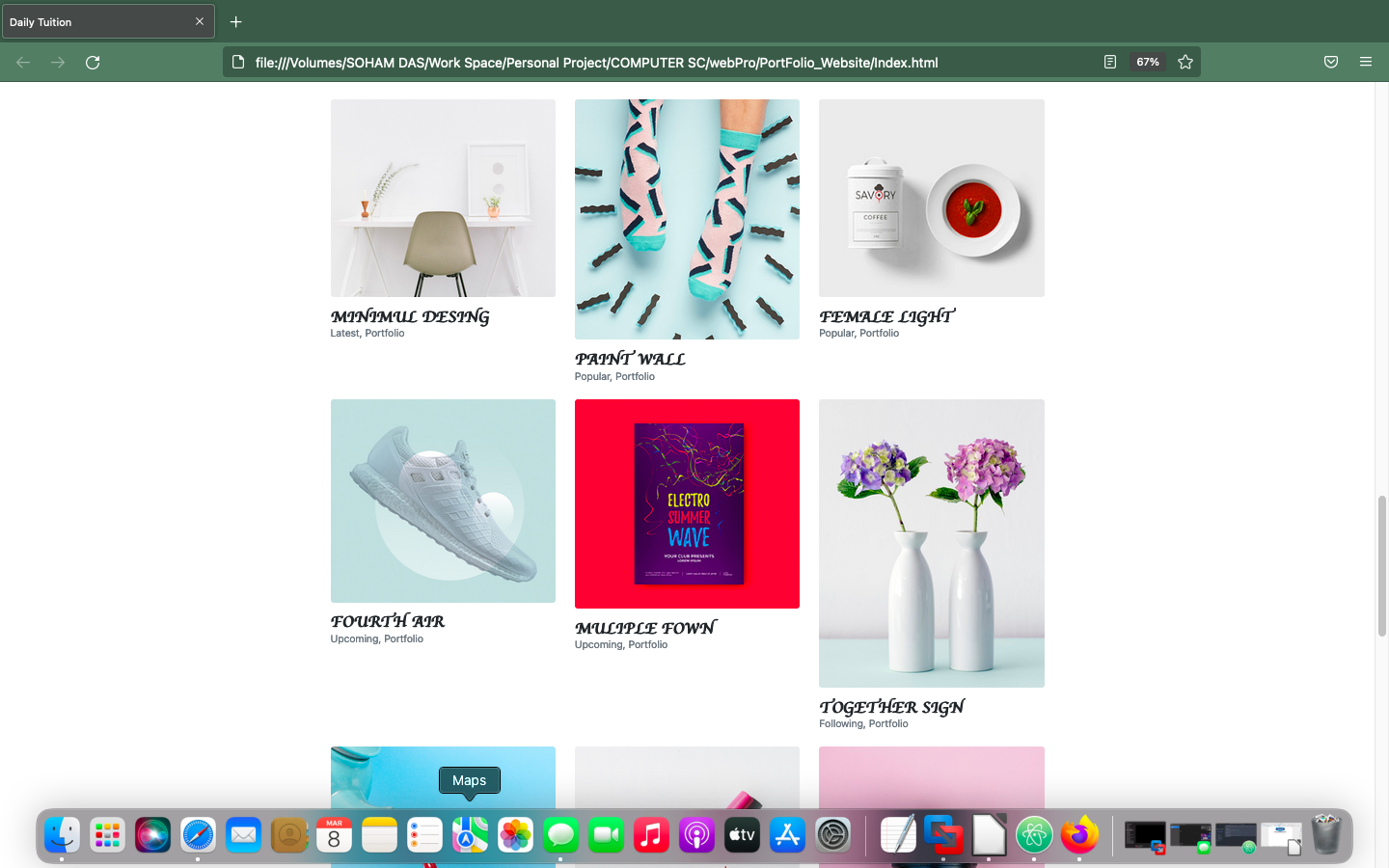This screenshot has height=868, width=1389.
Task: Toggle Firefox Reader View
Action: pos(1109,62)
